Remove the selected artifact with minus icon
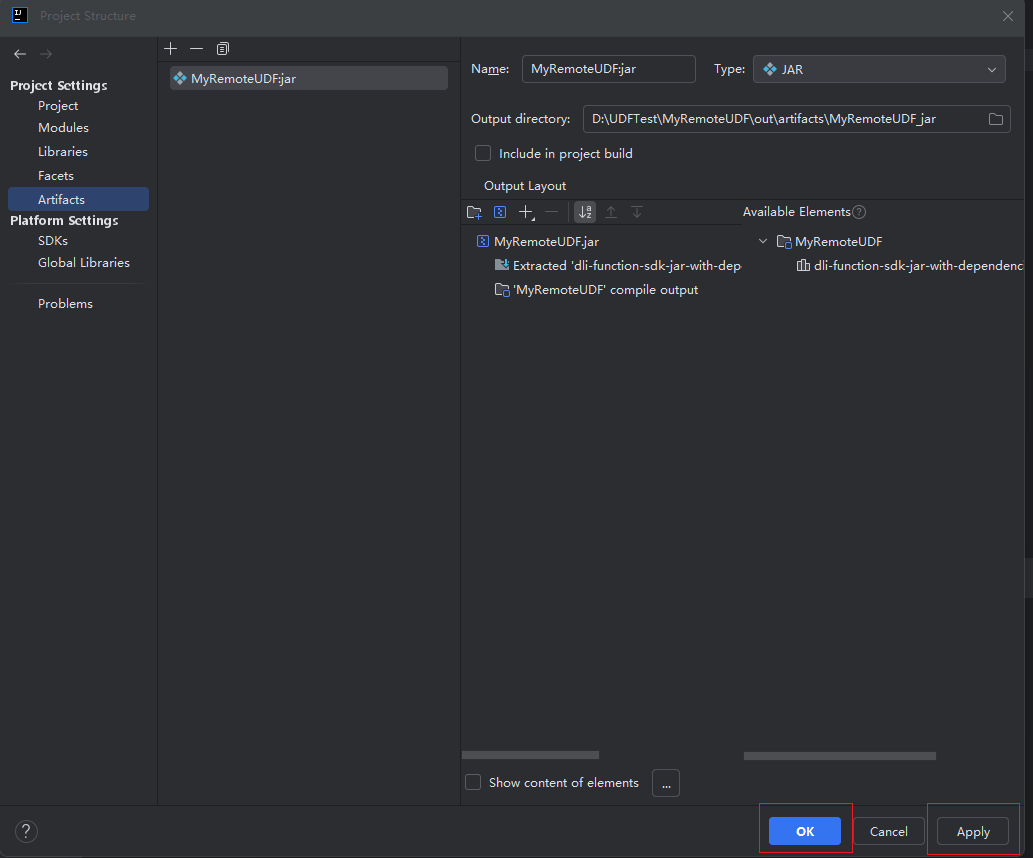This screenshot has width=1033, height=858. point(196,49)
